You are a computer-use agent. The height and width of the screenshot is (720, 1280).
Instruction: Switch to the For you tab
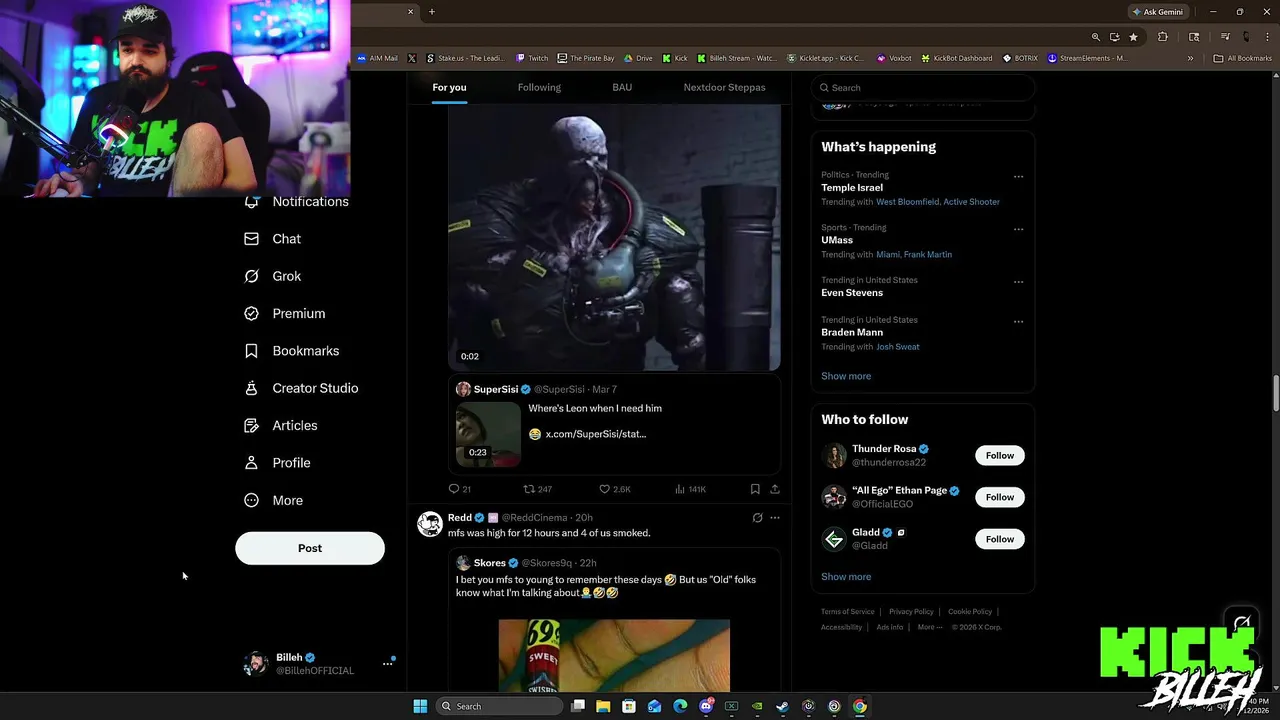449,87
